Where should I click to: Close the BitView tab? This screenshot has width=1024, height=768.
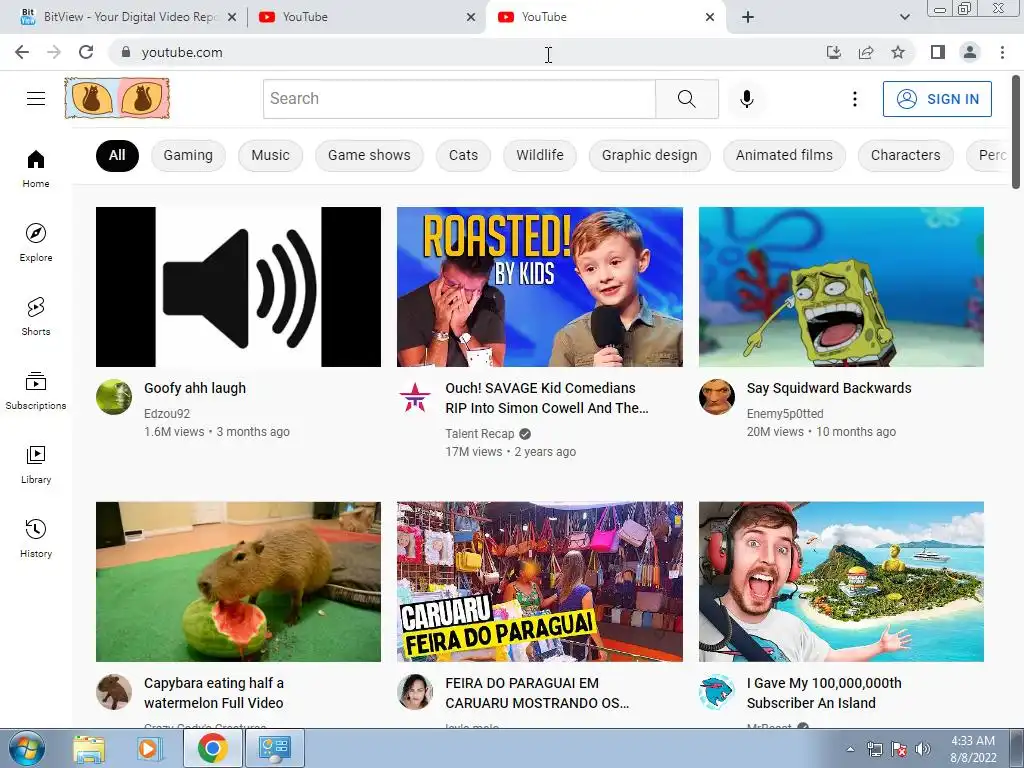point(231,17)
